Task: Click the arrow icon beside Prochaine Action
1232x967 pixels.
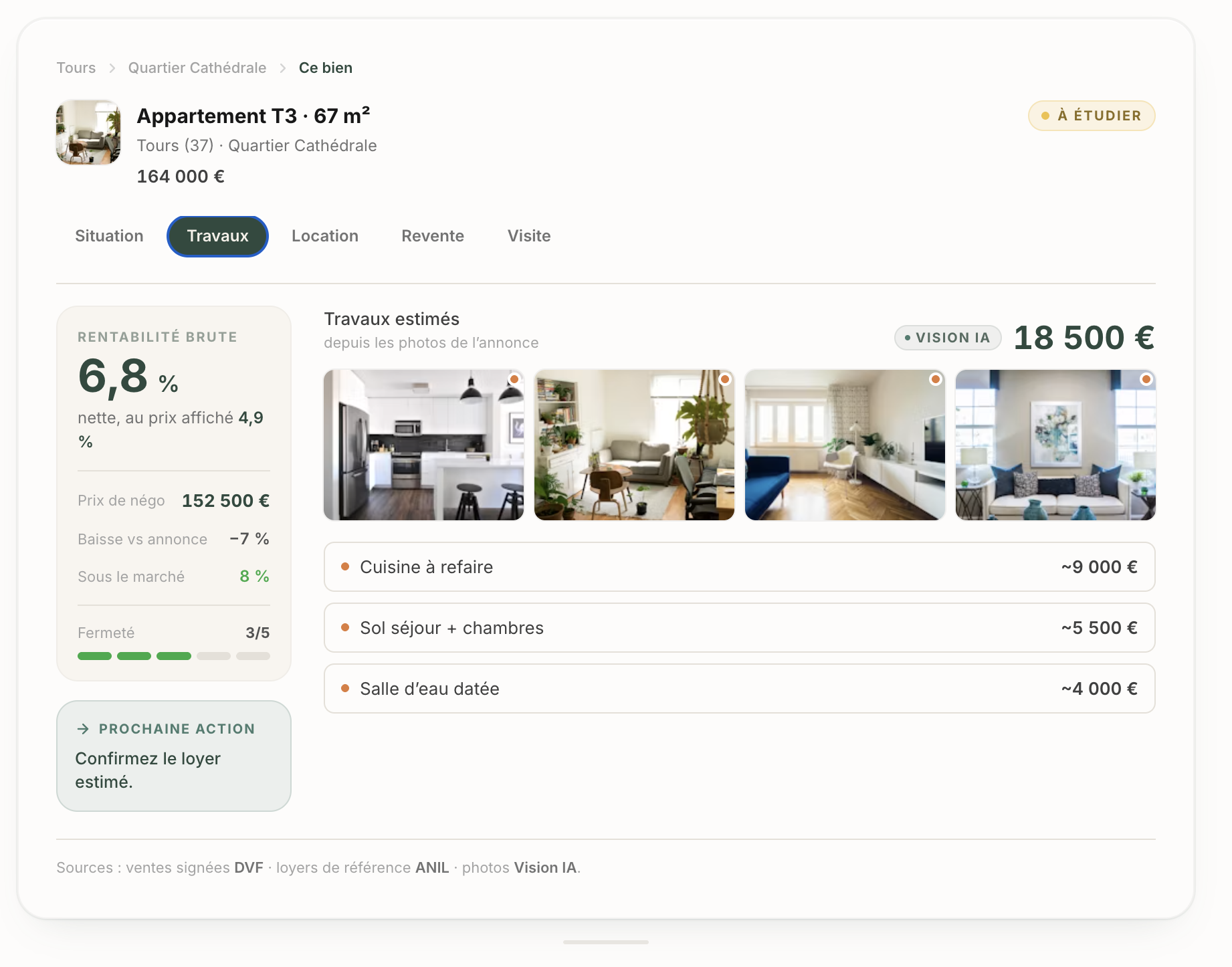Action: [83, 729]
